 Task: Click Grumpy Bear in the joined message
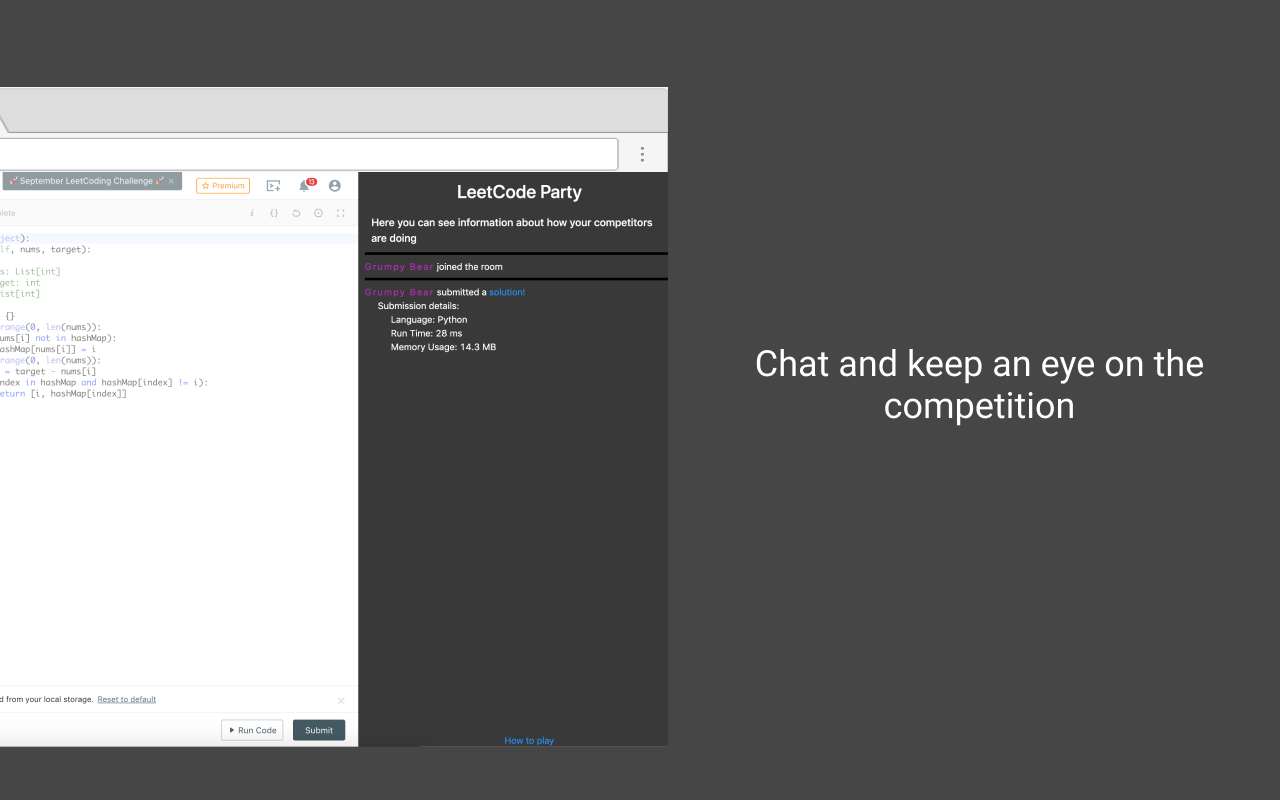tap(399, 267)
